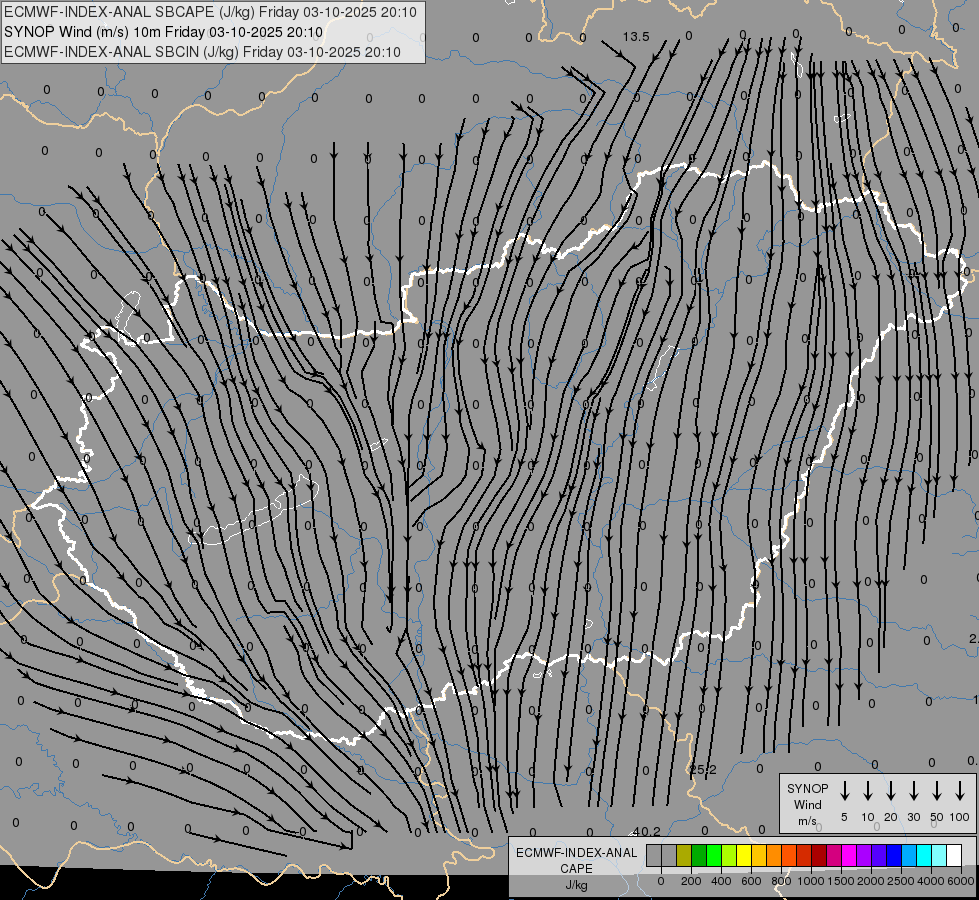Screen dimensions: 979x900
Task: Click the dark green CAPE color swatch
Action: (699, 855)
